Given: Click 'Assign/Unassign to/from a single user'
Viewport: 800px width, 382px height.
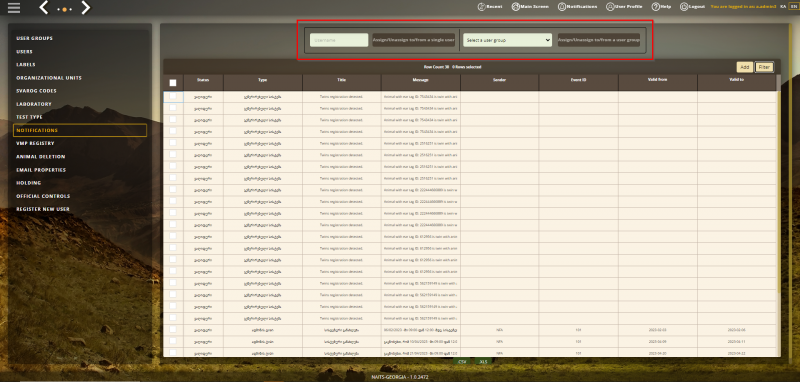Looking at the screenshot, I should tap(413, 40).
